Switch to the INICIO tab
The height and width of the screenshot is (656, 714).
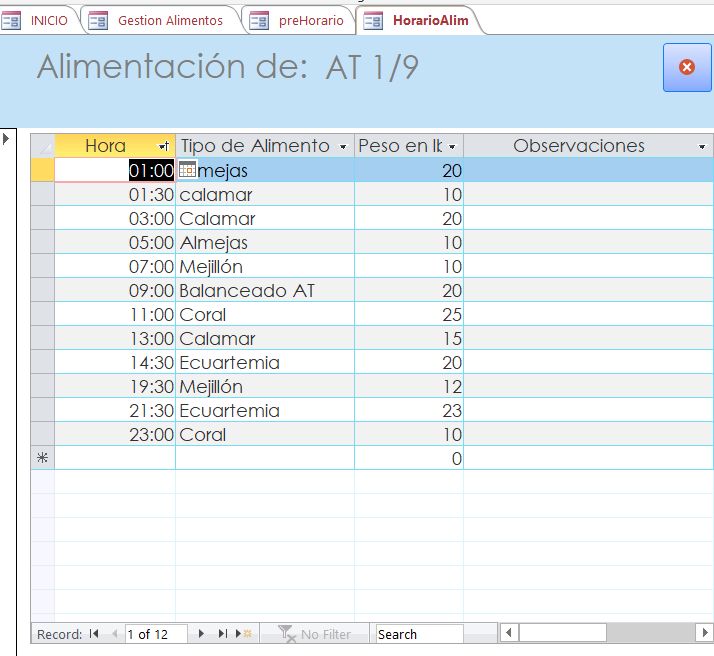(x=41, y=20)
